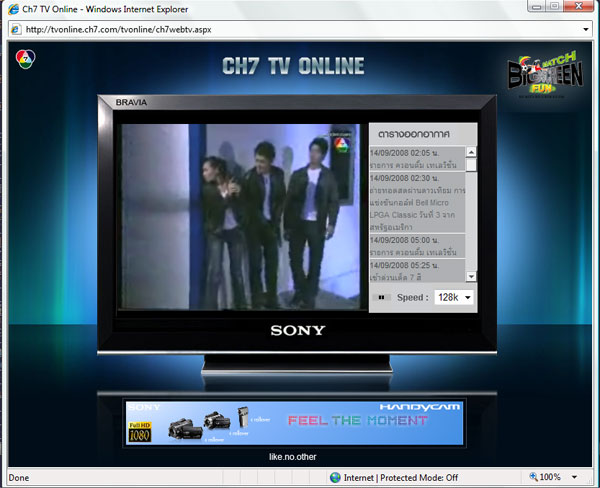
Task: Select the 14/09/2008 02:30 Bell Micro LPGA entry
Action: tap(417, 202)
